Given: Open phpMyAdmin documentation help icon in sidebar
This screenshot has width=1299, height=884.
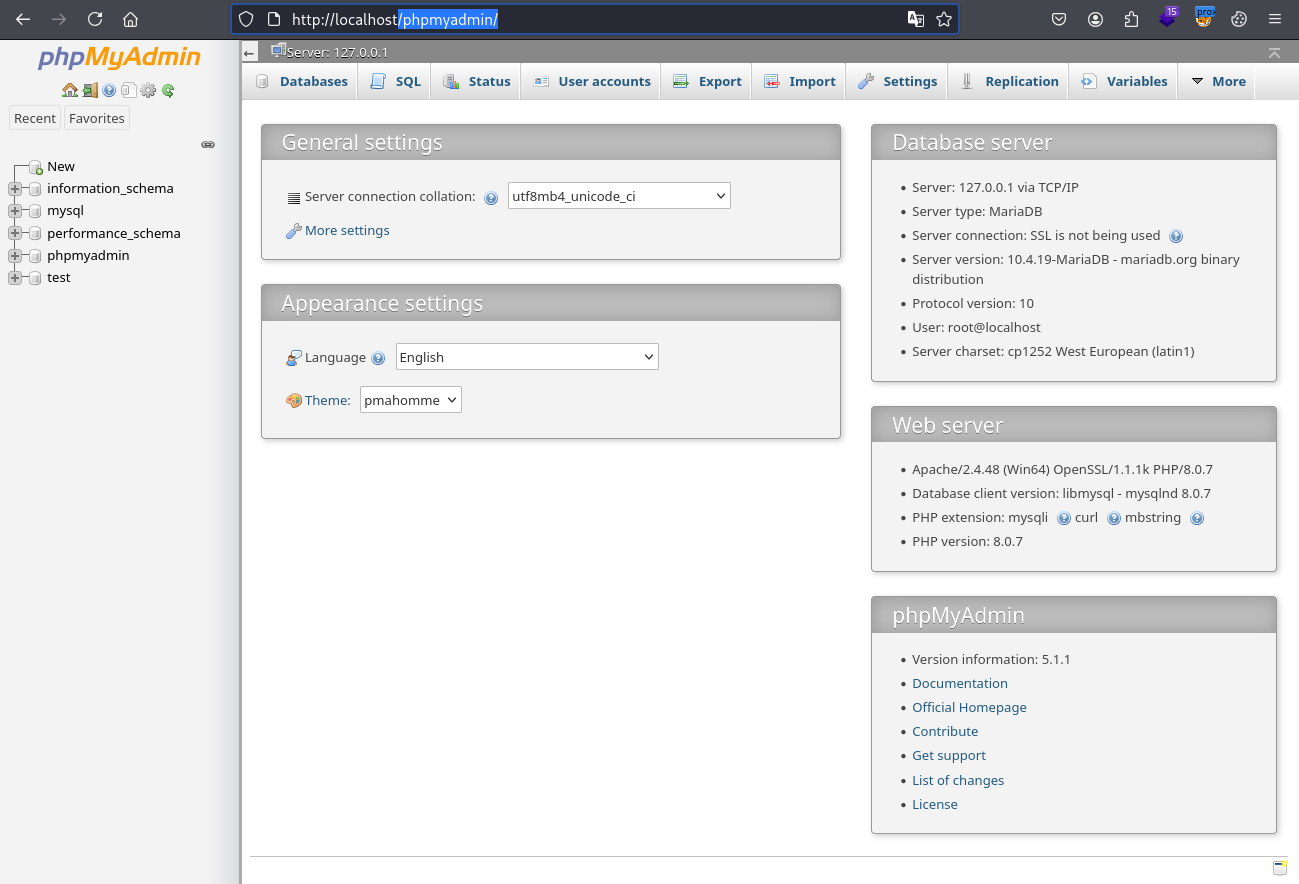Looking at the screenshot, I should pyautogui.click(x=109, y=90).
